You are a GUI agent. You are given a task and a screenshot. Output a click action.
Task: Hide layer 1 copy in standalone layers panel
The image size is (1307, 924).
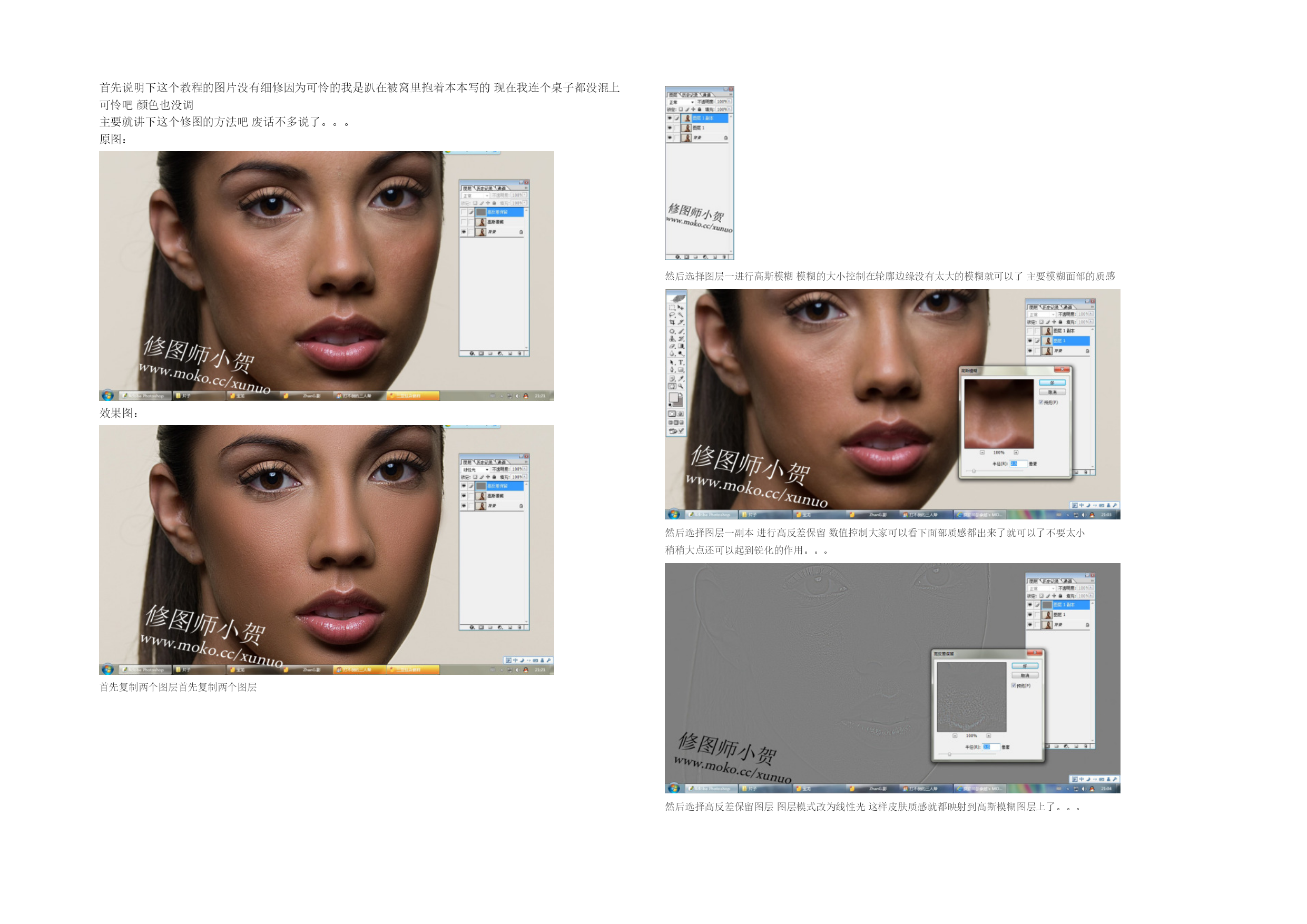670,119
